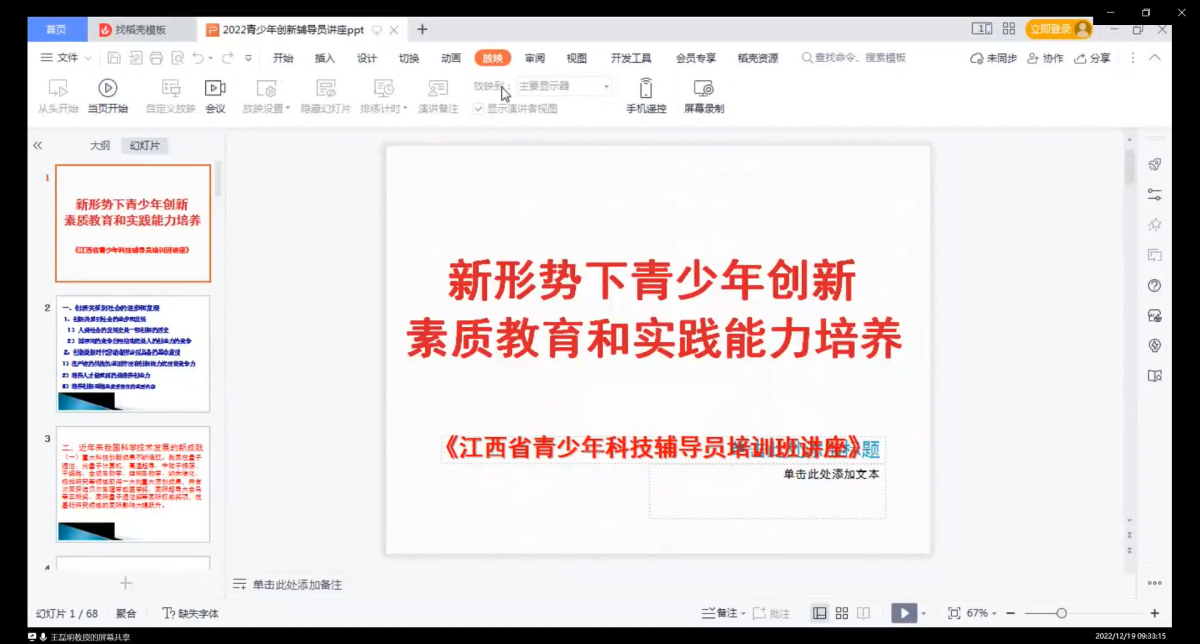Collapse the slide thumbnail panel
The width and height of the screenshot is (1200, 644).
click(x=37, y=145)
